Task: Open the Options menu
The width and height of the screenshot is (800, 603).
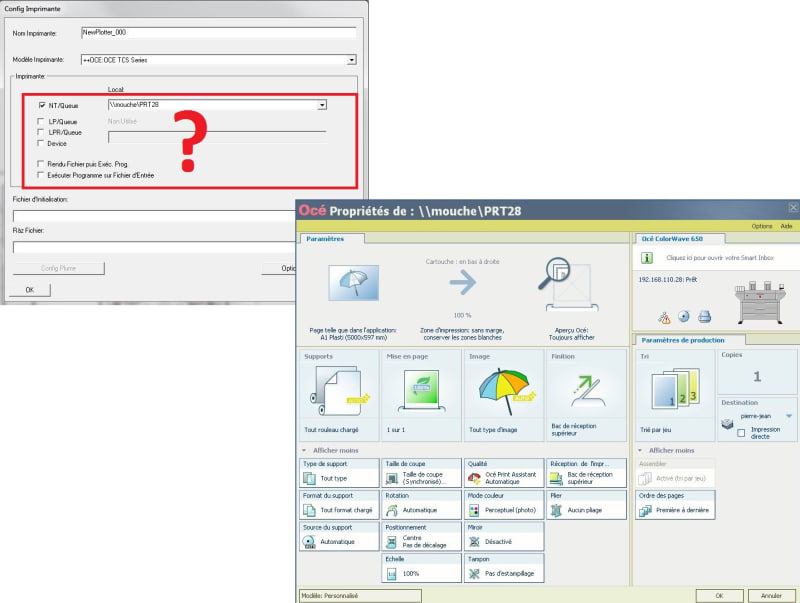Action: tap(761, 226)
